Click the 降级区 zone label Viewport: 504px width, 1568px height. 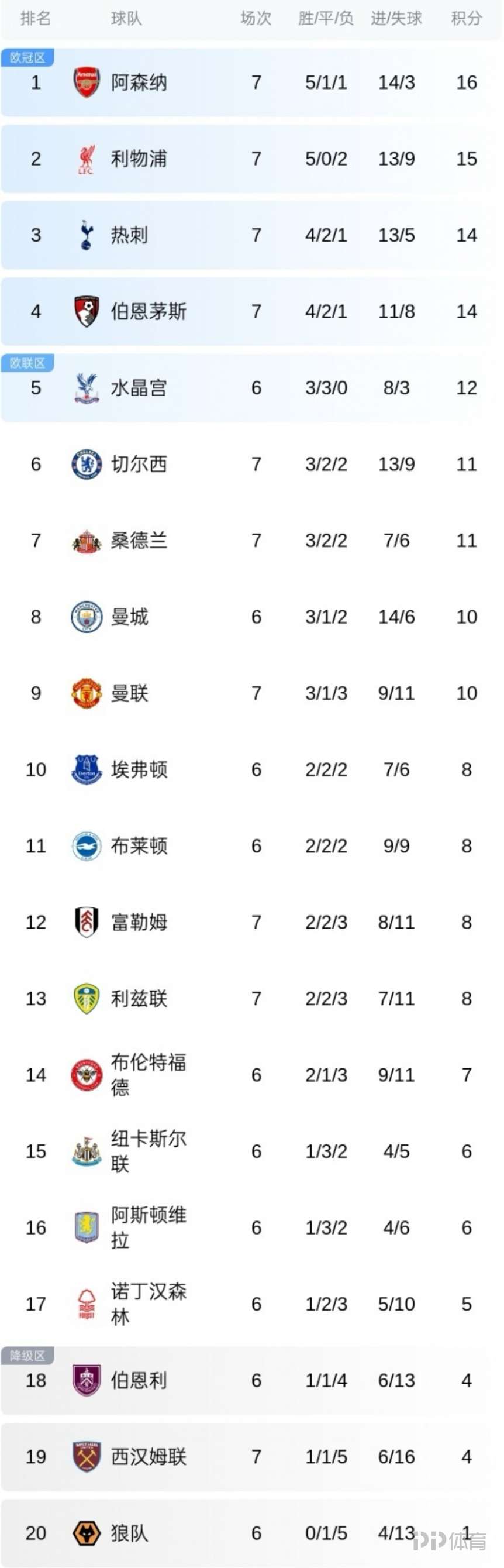[x=27, y=1356]
